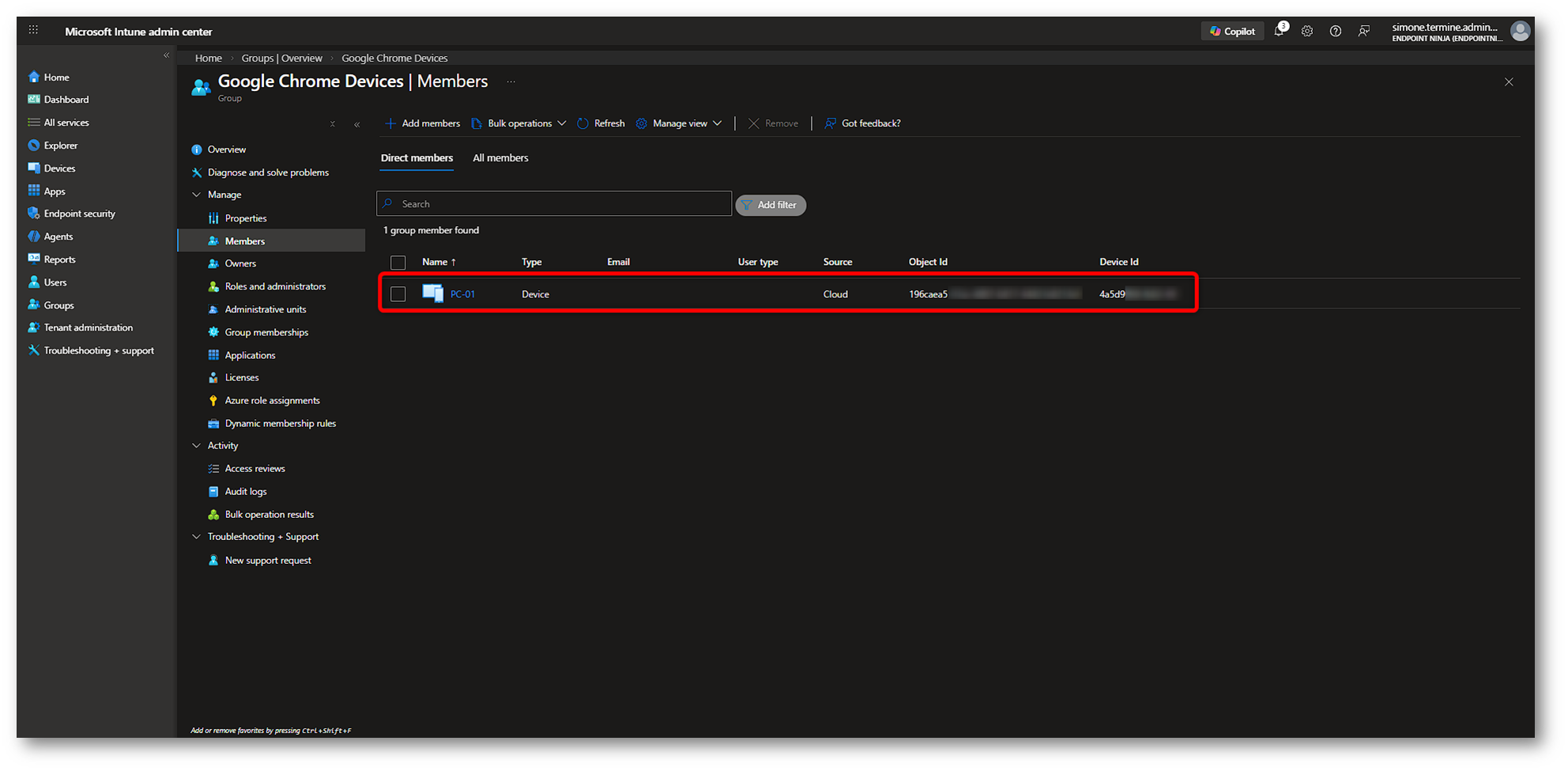
Task: Click the Group memberships gear icon
Action: click(213, 332)
